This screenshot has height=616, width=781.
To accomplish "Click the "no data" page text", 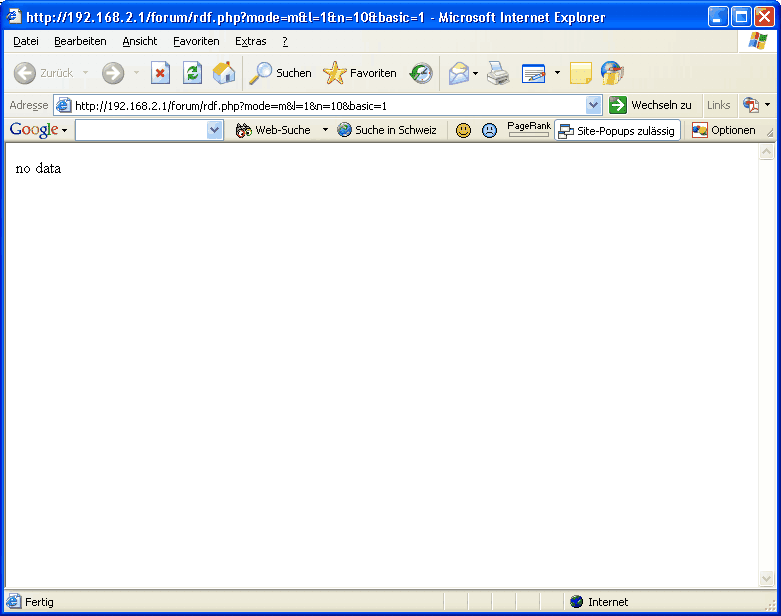I will tap(38, 169).
